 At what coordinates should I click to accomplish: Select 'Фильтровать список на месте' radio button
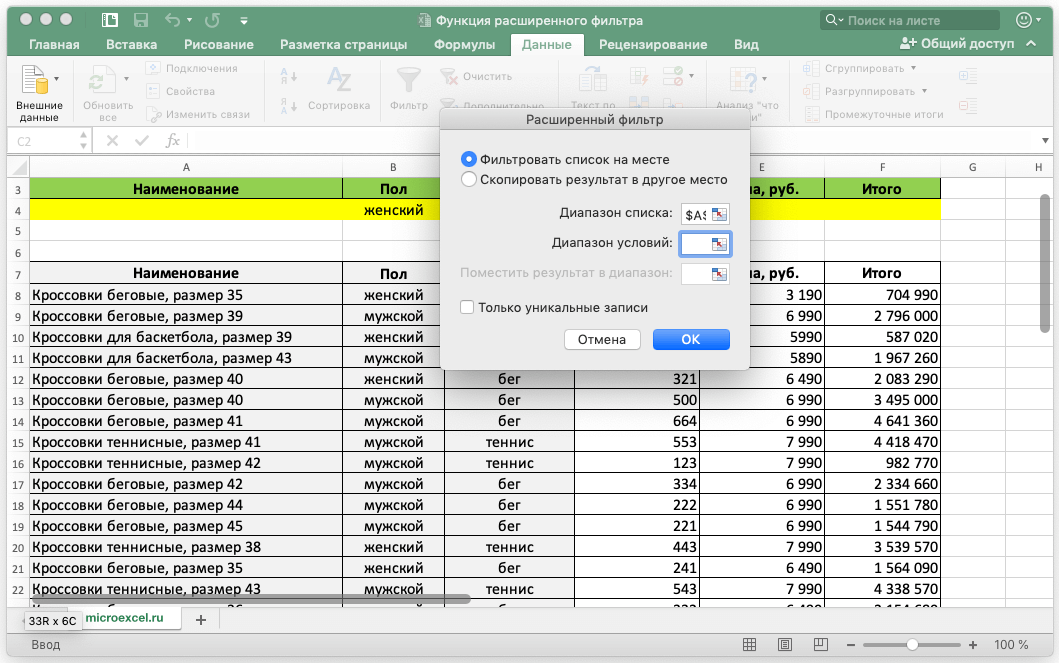click(468, 159)
